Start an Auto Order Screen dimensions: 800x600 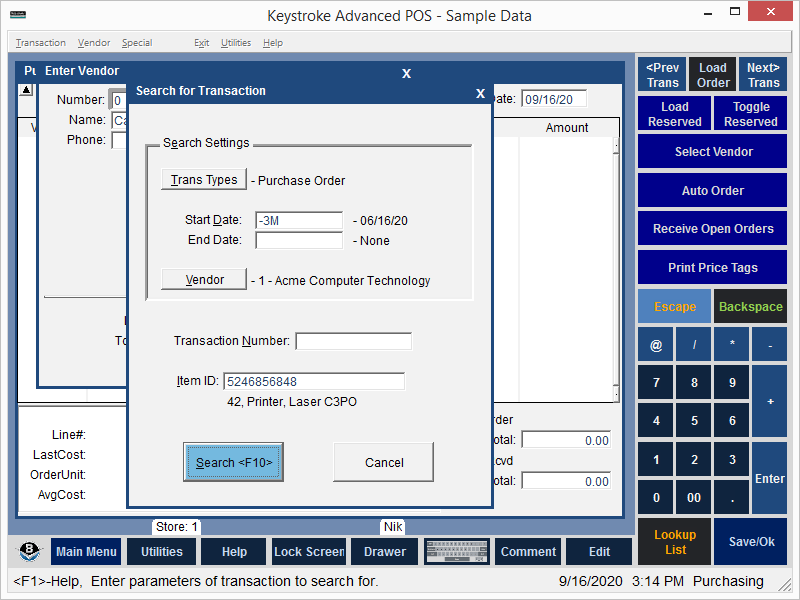pos(711,190)
